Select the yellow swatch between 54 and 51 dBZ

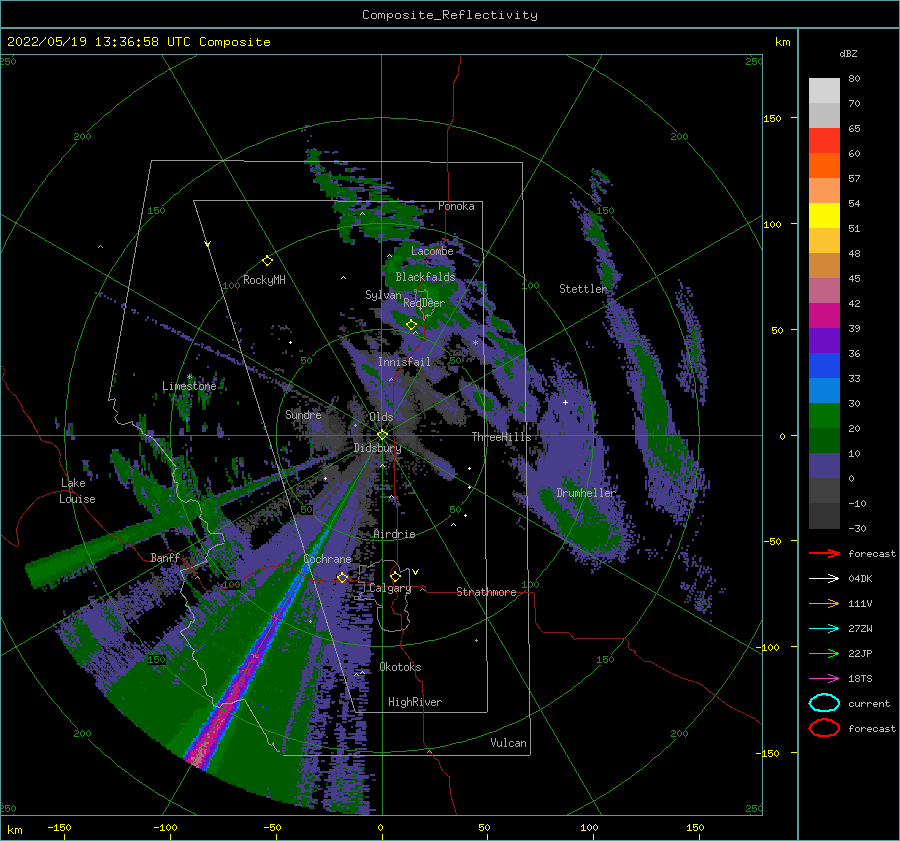(824, 216)
